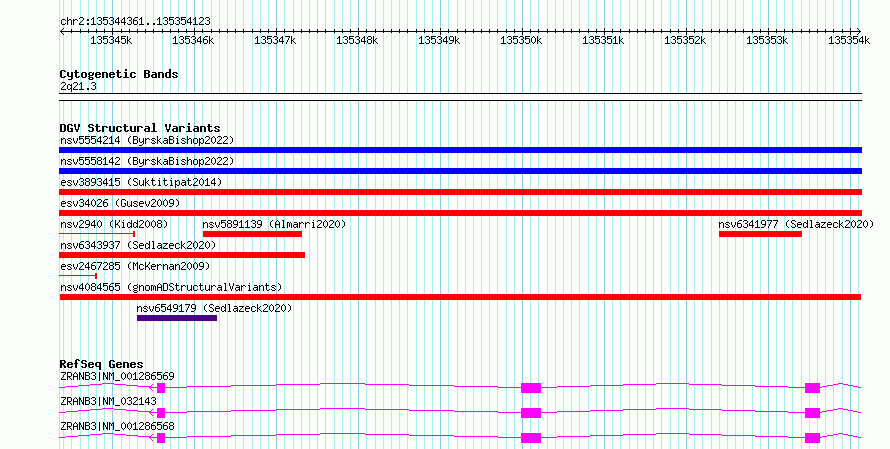The image size is (890, 449).
Task: Select the purple nsv6549179 variant bar
Action: (177, 318)
